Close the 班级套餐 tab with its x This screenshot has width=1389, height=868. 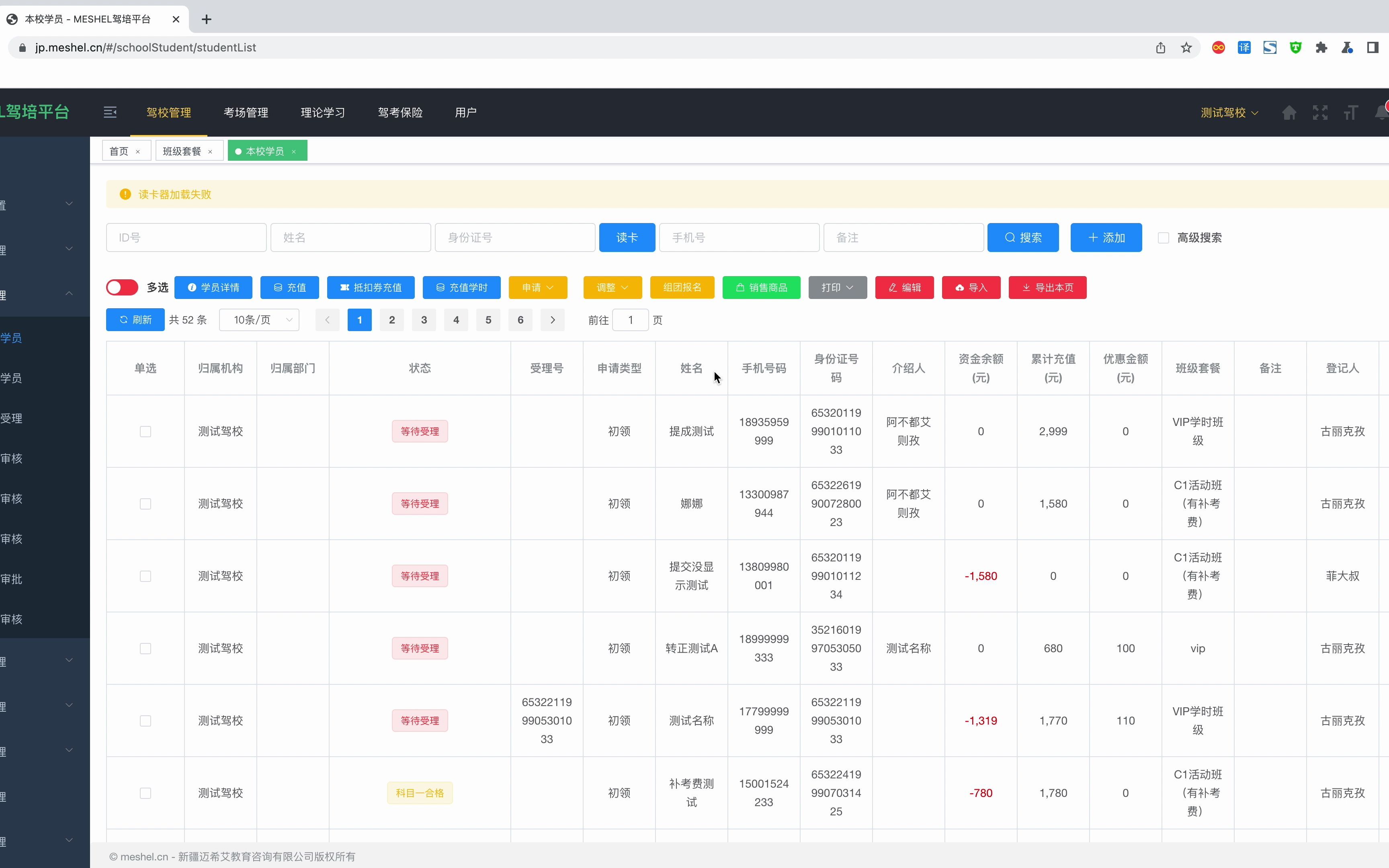(210, 151)
